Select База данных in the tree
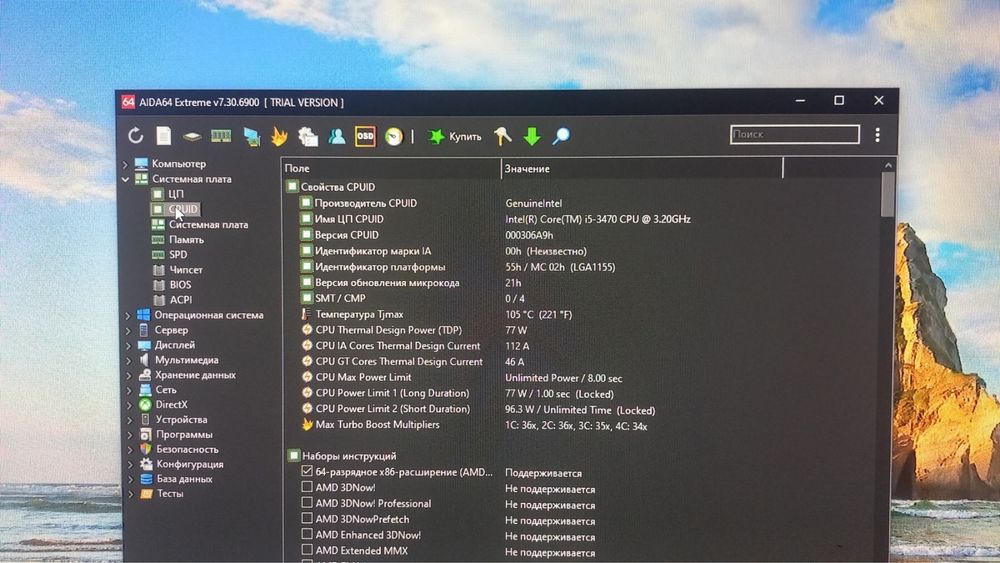 (184, 479)
